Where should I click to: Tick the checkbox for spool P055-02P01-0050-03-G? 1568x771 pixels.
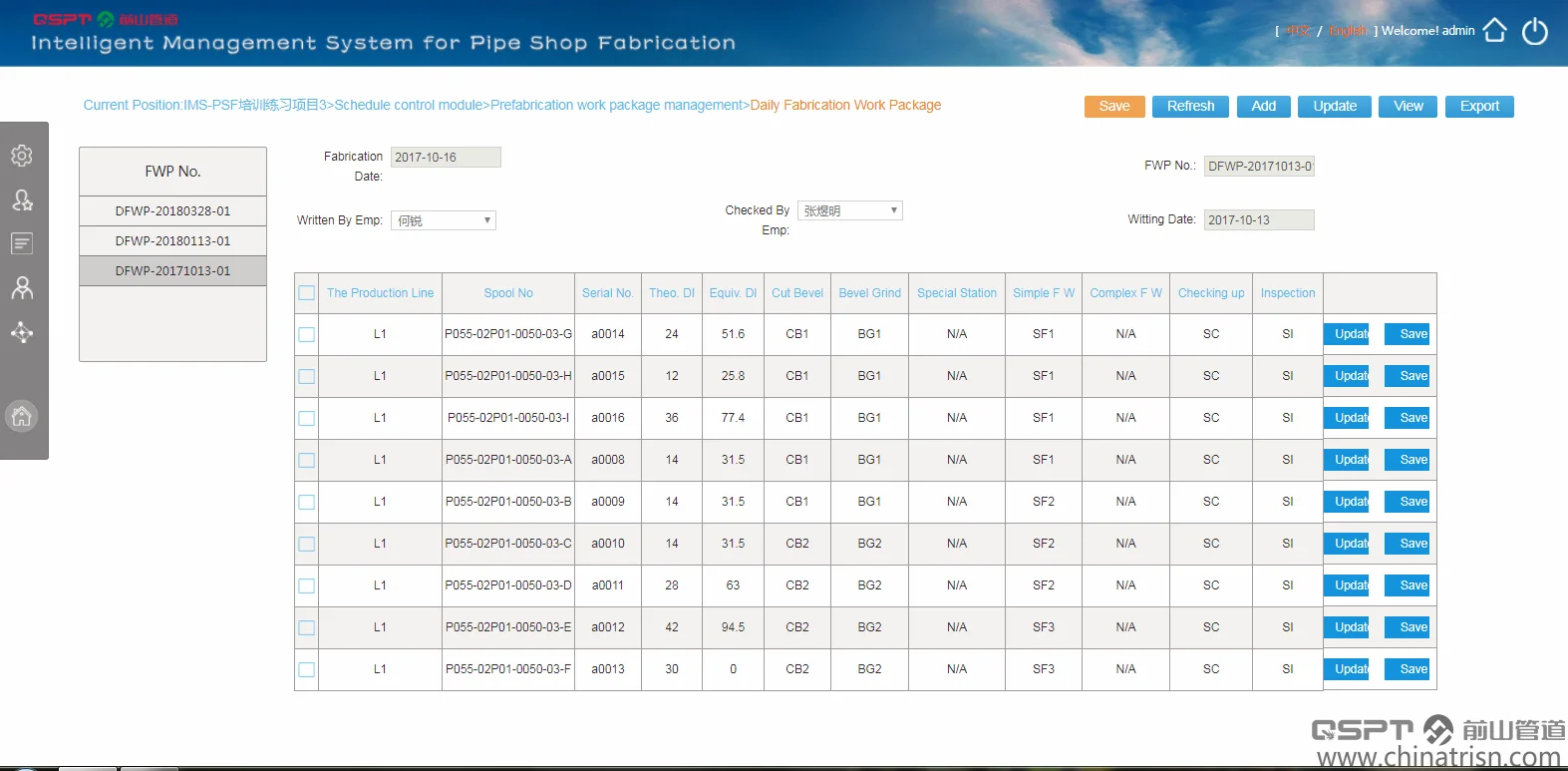307,335
